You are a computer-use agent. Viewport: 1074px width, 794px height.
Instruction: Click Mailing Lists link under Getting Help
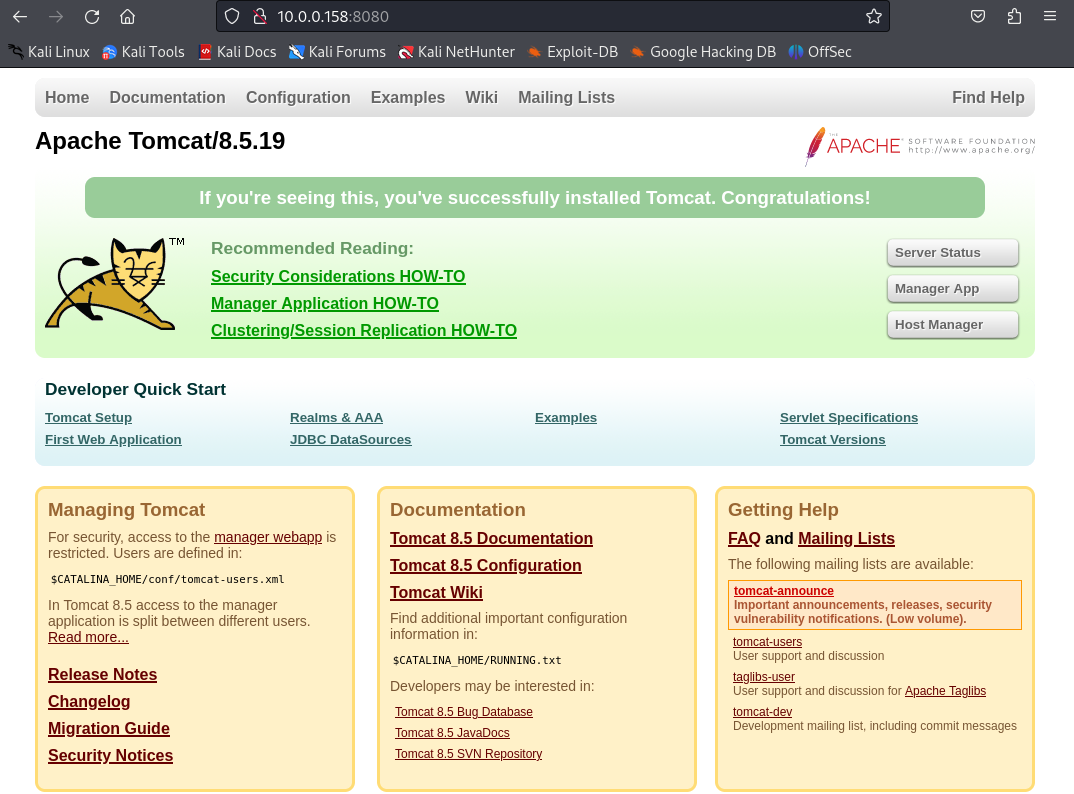(847, 538)
